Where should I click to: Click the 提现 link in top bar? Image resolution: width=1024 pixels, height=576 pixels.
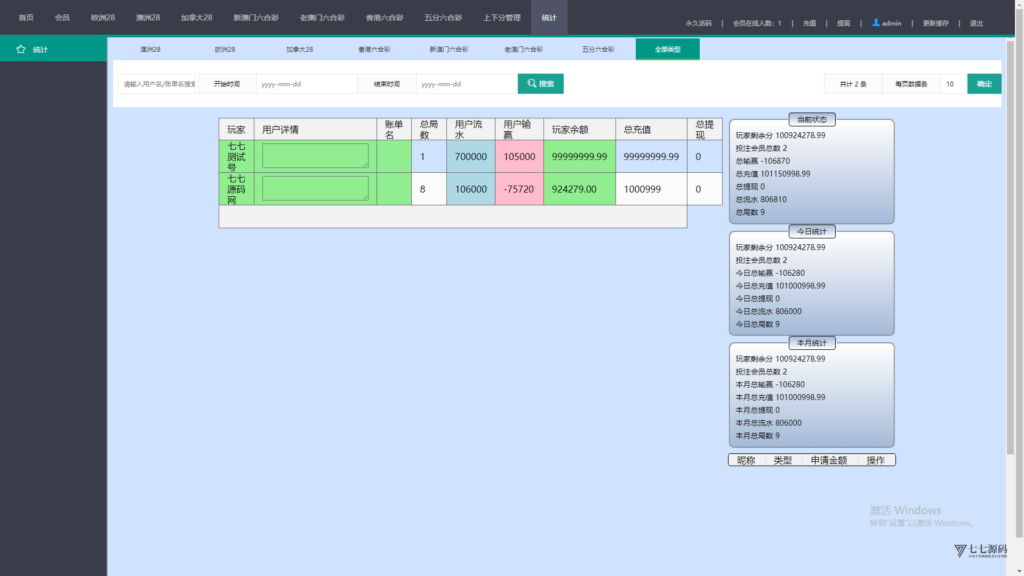tap(843, 23)
